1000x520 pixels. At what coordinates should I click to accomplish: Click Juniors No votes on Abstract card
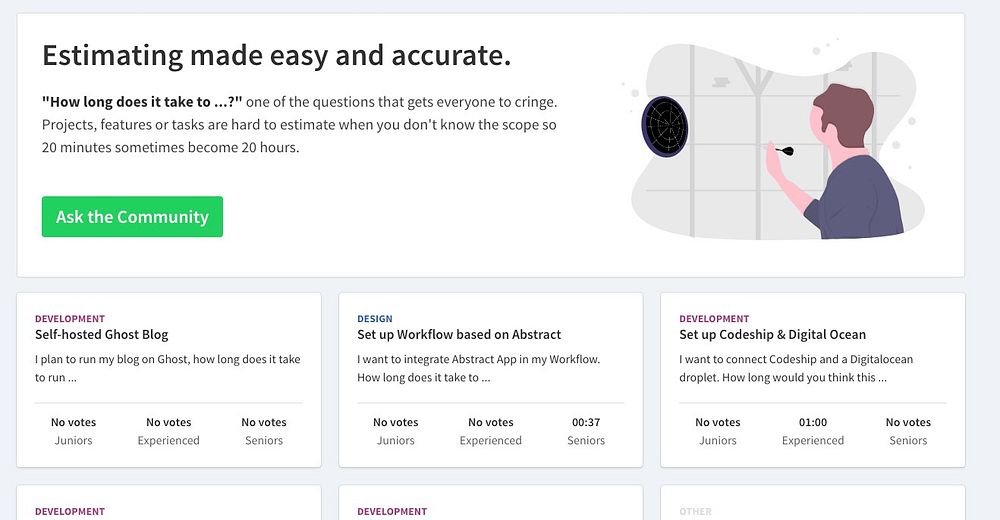(x=396, y=431)
